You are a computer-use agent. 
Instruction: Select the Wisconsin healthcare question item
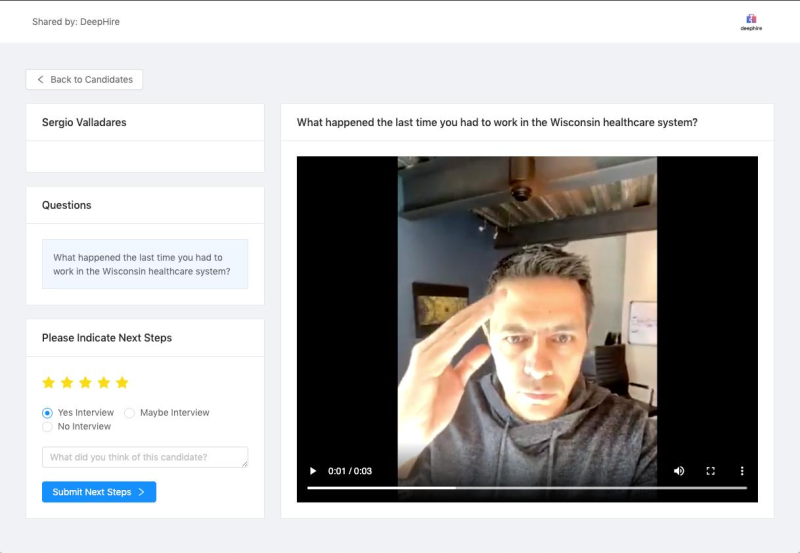(145, 264)
